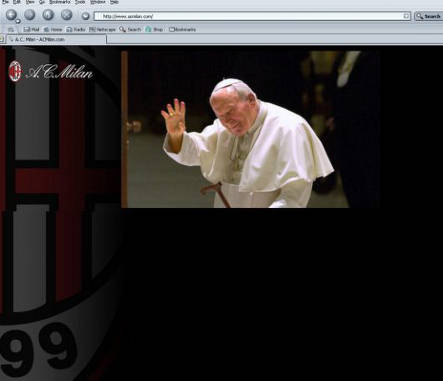Open the Bookmarks folder on personal toolbar
The height and width of the screenshot is (381, 443).
(x=182, y=29)
